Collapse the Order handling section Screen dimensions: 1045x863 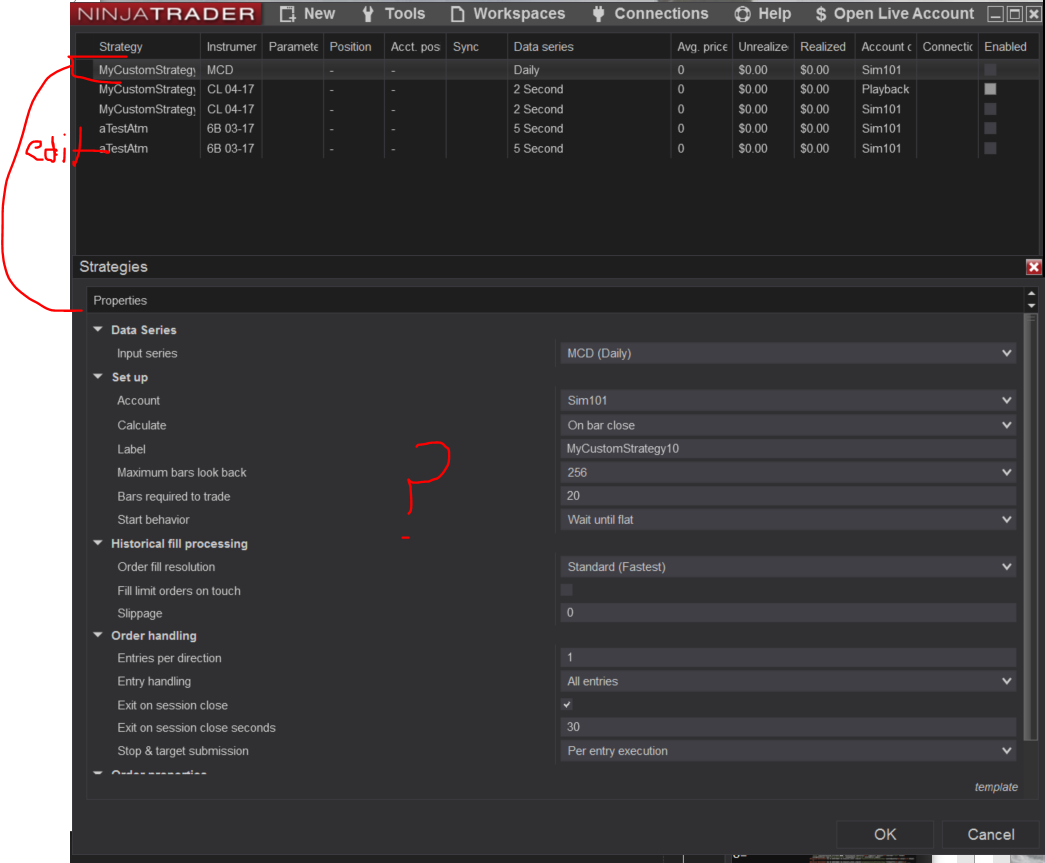(98, 635)
